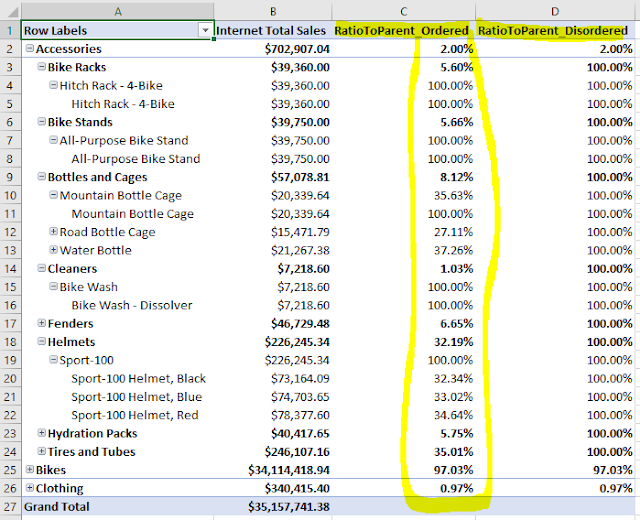Collapse the Sport-100 model row

(x=53, y=360)
